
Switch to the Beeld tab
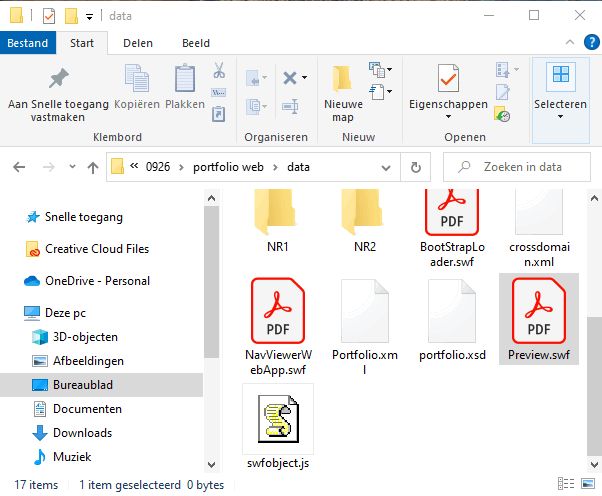[196, 43]
